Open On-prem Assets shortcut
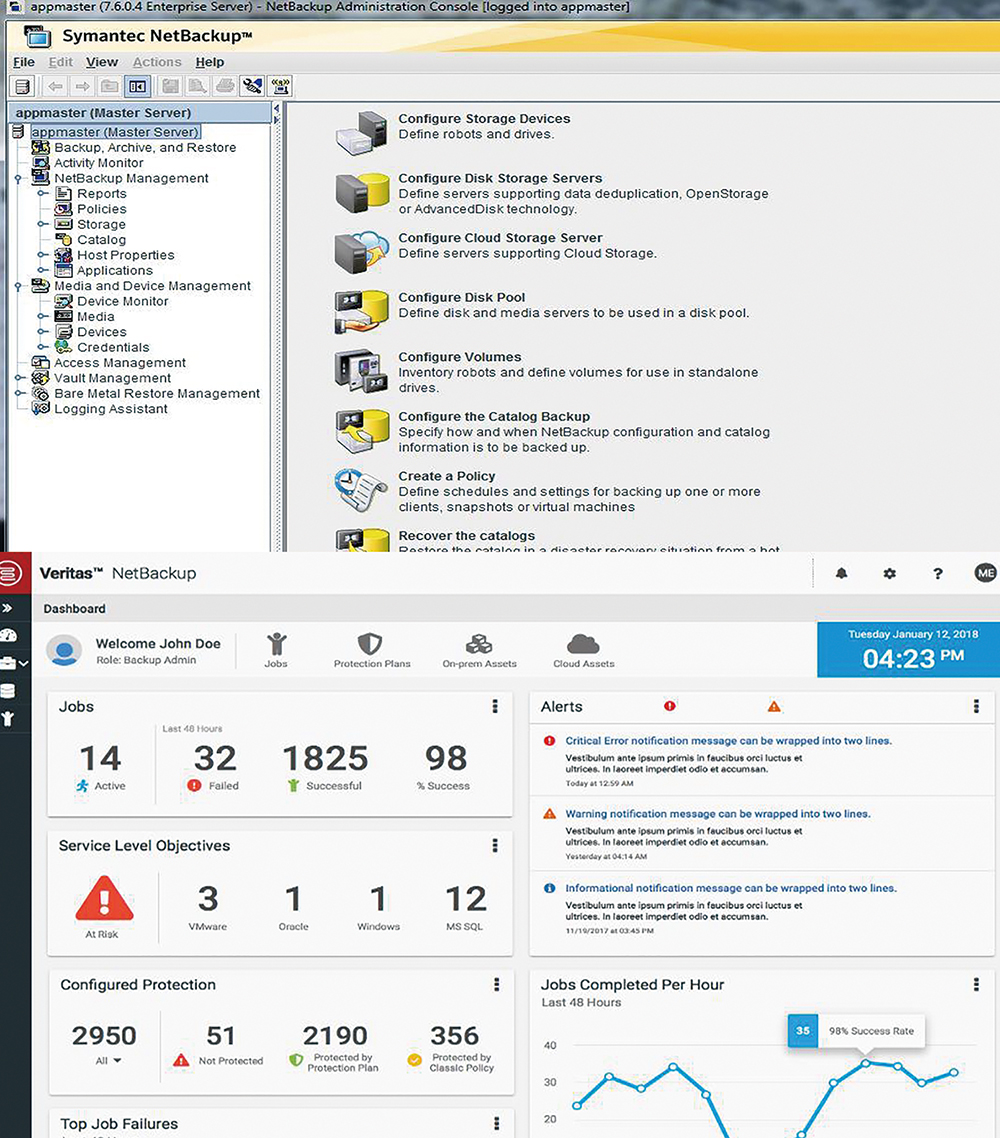The image size is (1000, 1138). coord(480,650)
